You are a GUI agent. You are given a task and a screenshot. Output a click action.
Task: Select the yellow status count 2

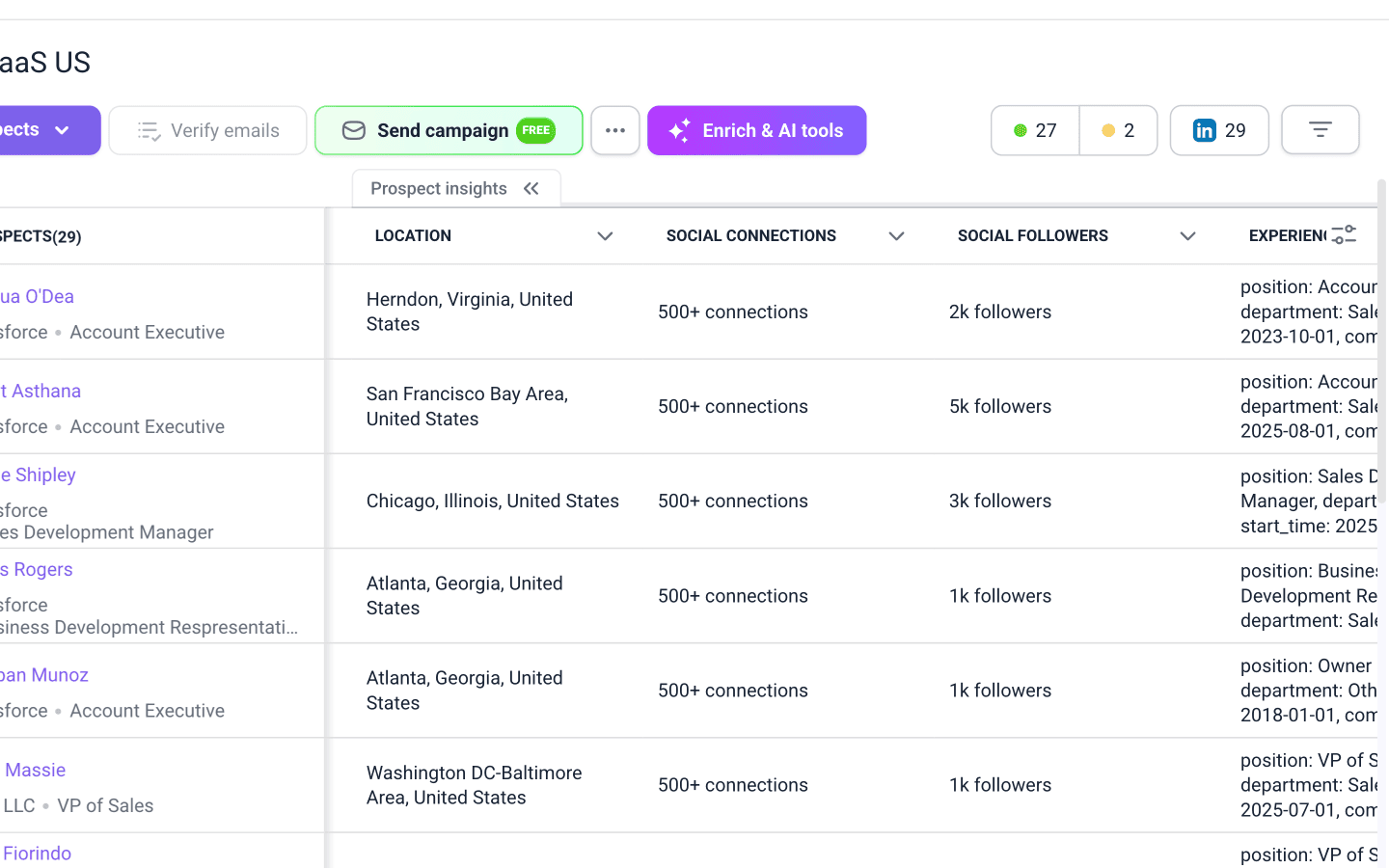(1118, 130)
